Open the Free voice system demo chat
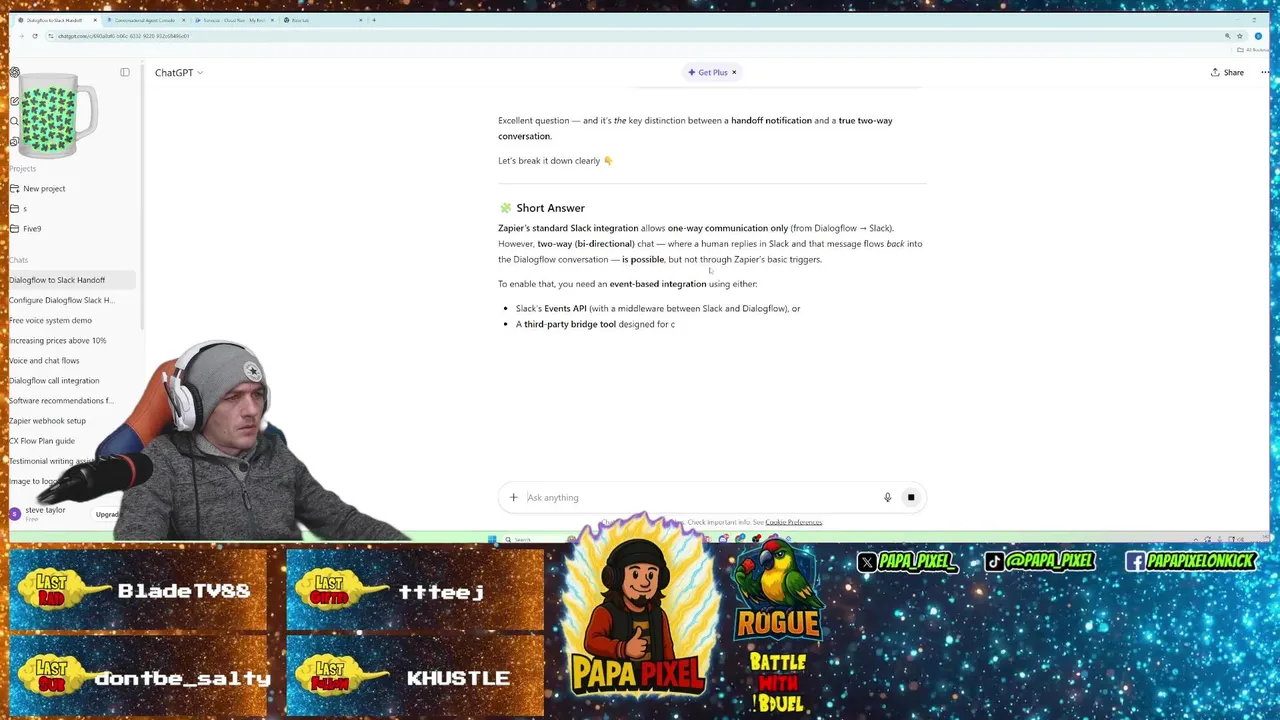 50,320
